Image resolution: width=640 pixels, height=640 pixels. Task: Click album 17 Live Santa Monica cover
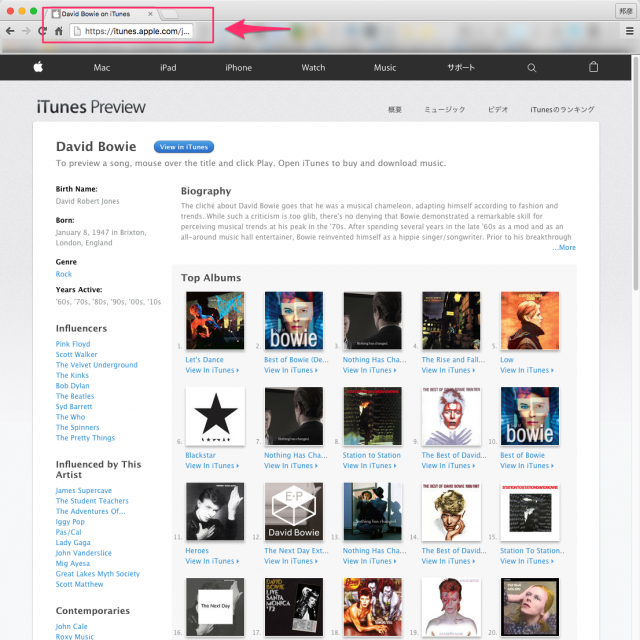pos(294,607)
